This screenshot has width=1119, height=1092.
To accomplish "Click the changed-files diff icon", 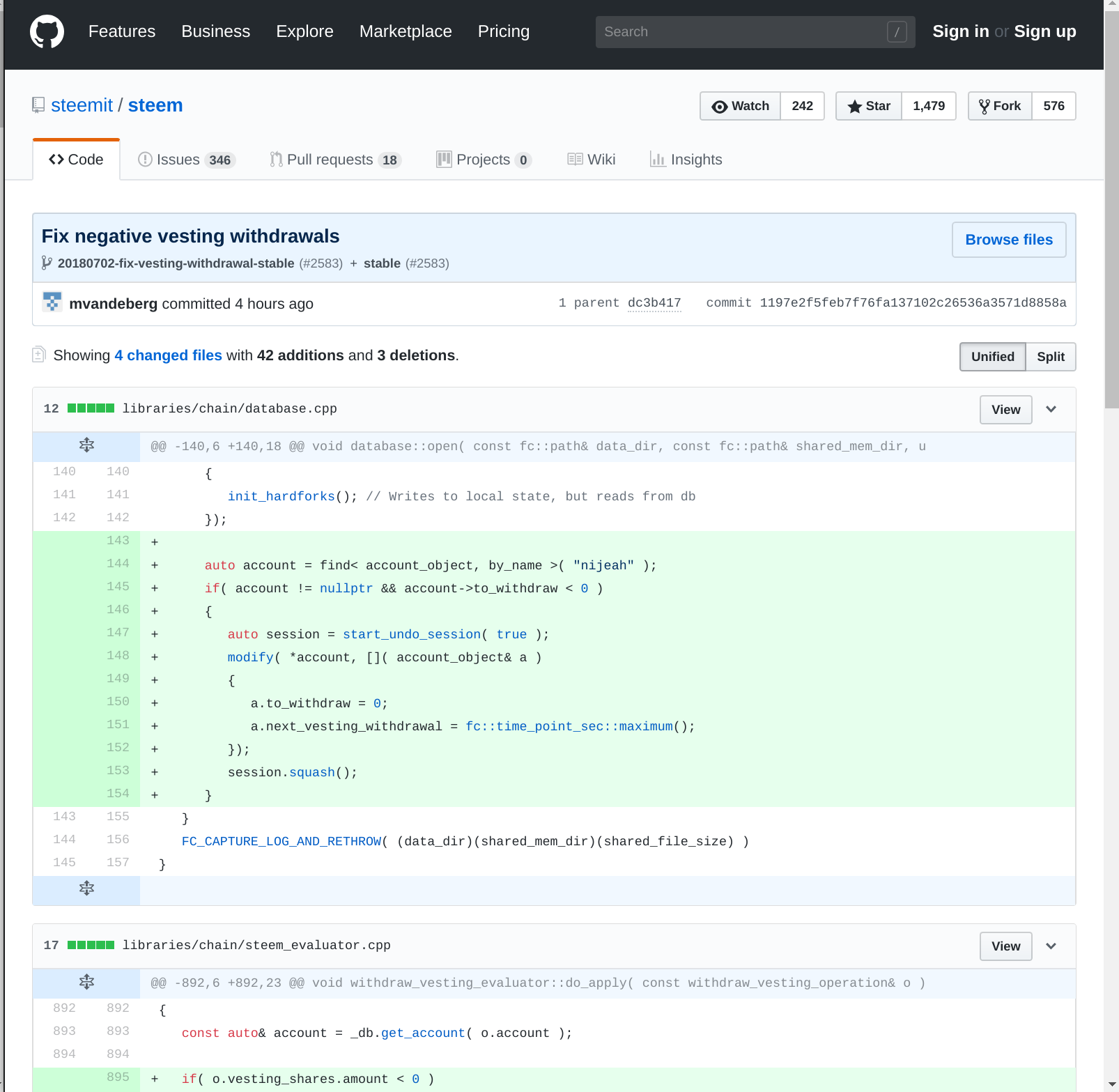I will pyautogui.click(x=39, y=355).
